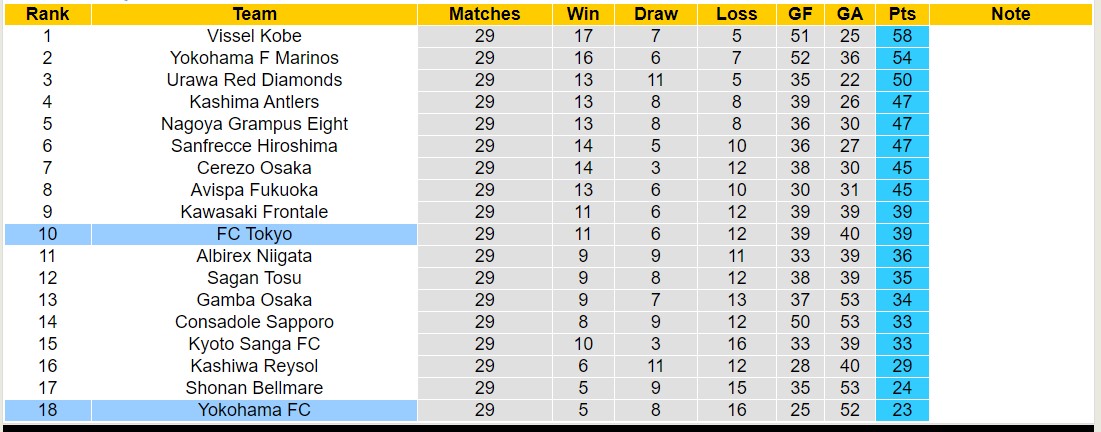Open Consadole Sapporo team entry
Image resolution: width=1101 pixels, height=432 pixels.
254,322
